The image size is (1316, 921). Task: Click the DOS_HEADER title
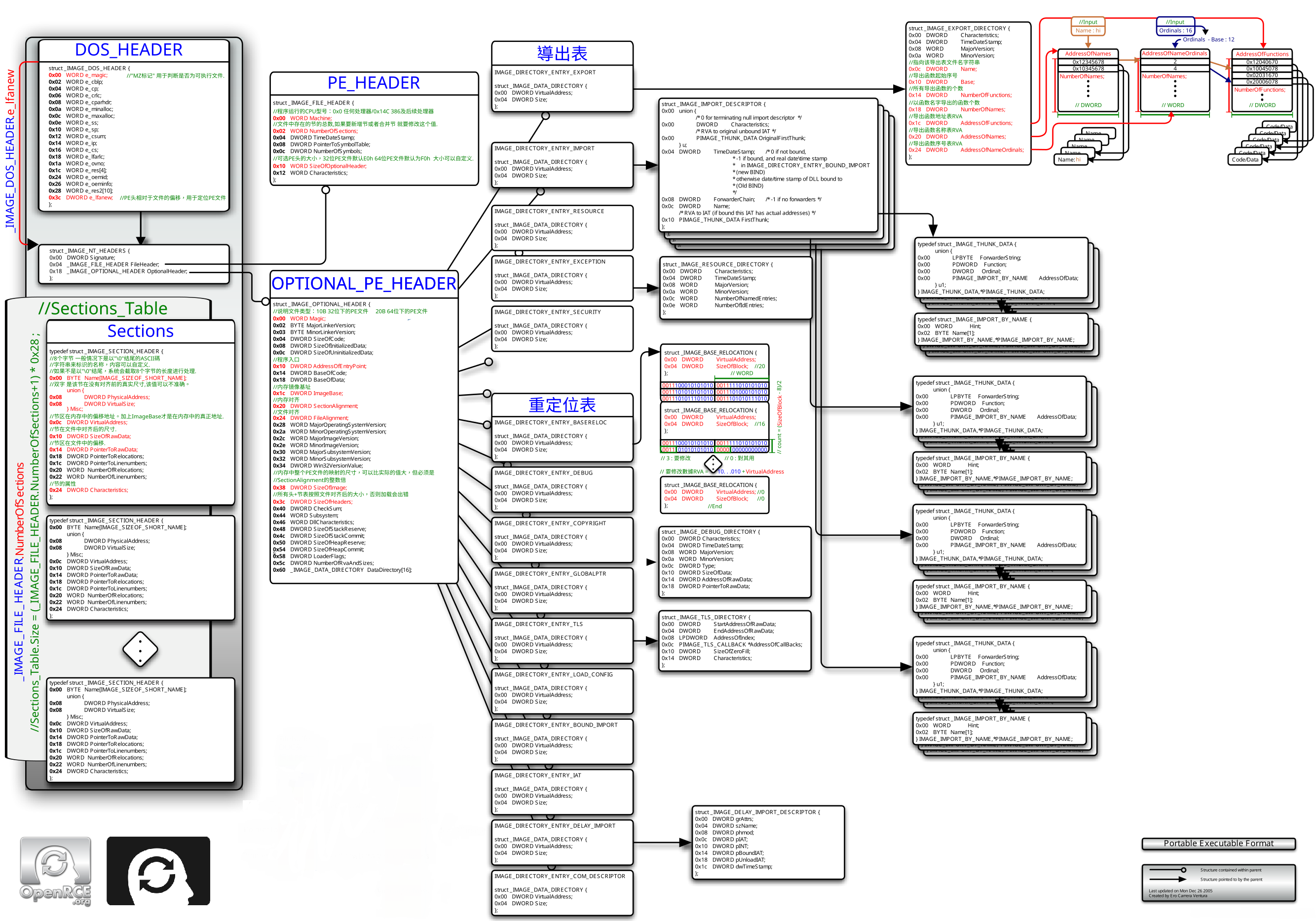click(x=129, y=50)
